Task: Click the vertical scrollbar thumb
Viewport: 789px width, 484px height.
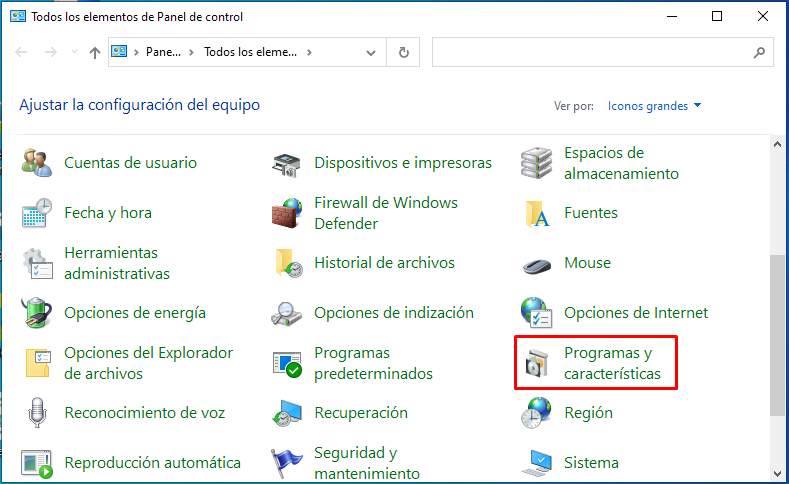Action: click(x=778, y=336)
